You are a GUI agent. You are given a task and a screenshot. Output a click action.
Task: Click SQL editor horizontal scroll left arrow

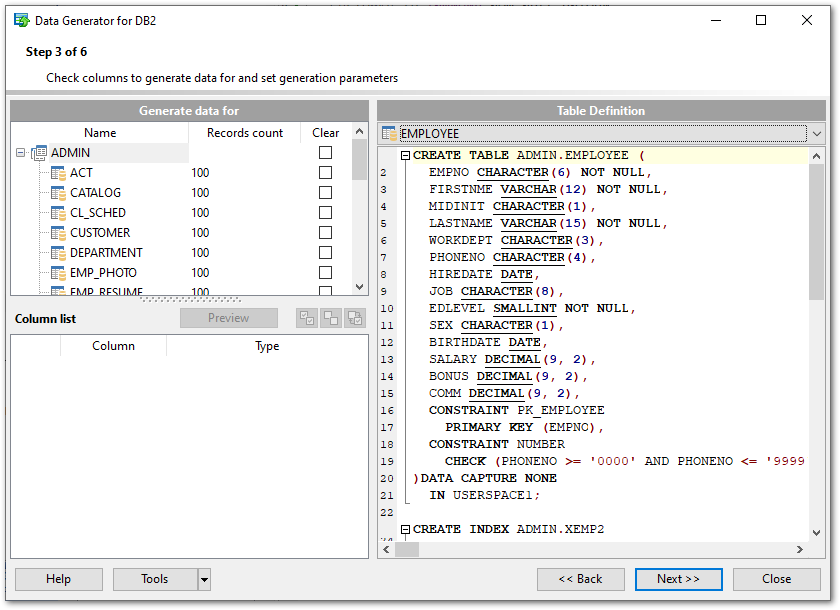pos(387,549)
